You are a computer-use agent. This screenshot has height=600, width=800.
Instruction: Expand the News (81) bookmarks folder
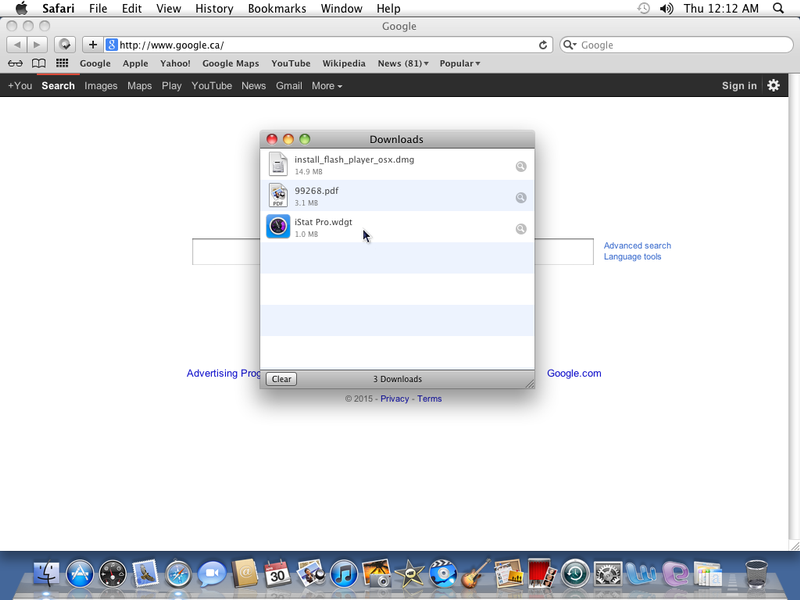403,63
